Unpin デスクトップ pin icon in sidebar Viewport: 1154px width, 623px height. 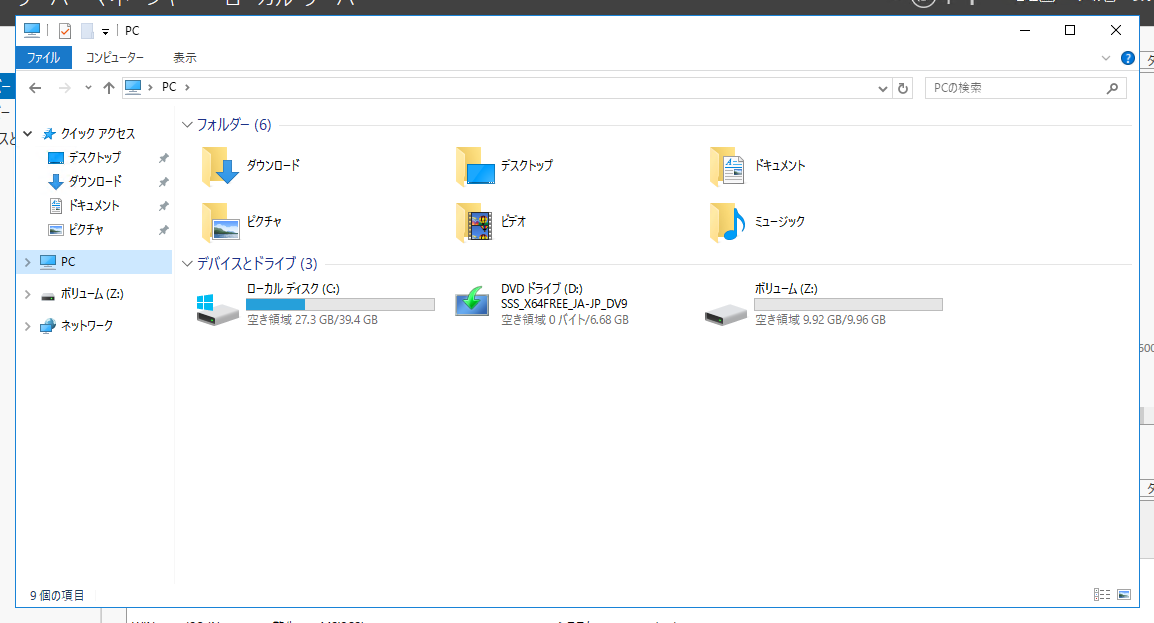click(x=163, y=158)
